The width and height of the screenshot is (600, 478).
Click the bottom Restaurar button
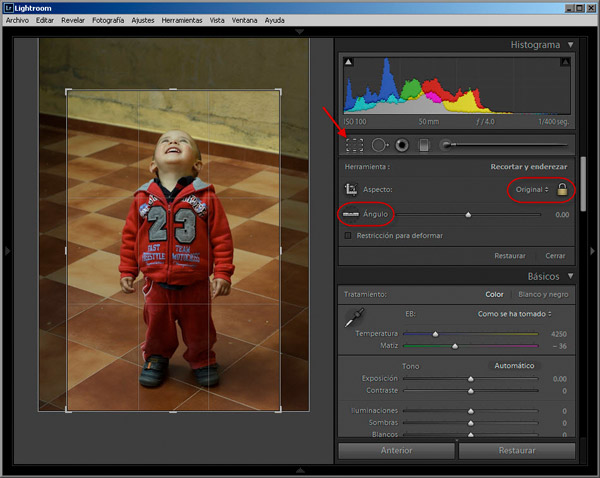tap(517, 450)
